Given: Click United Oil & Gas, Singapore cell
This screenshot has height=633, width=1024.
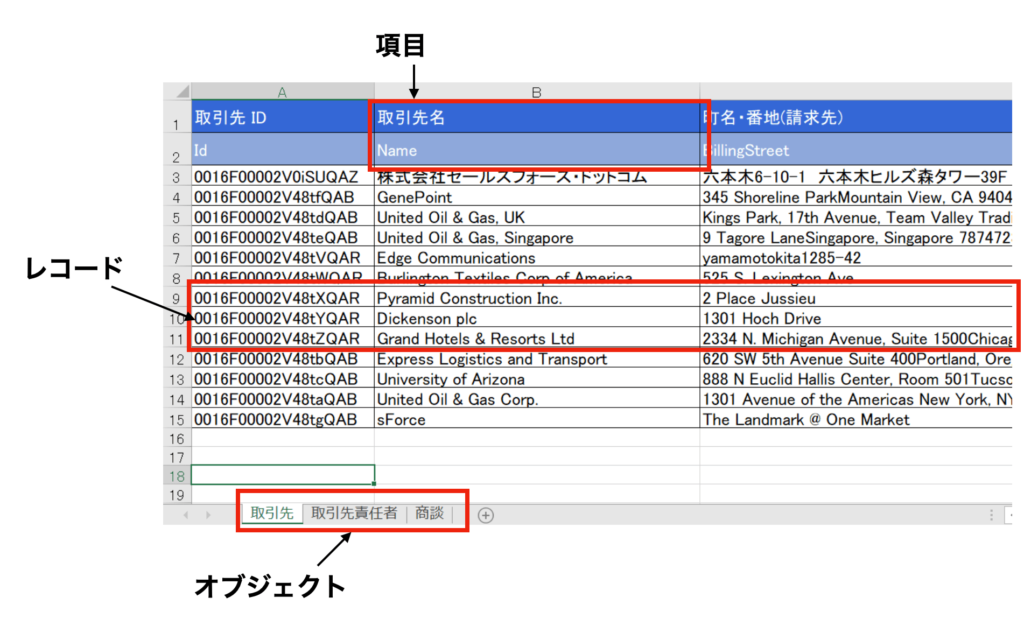Looking at the screenshot, I should (x=537, y=237).
